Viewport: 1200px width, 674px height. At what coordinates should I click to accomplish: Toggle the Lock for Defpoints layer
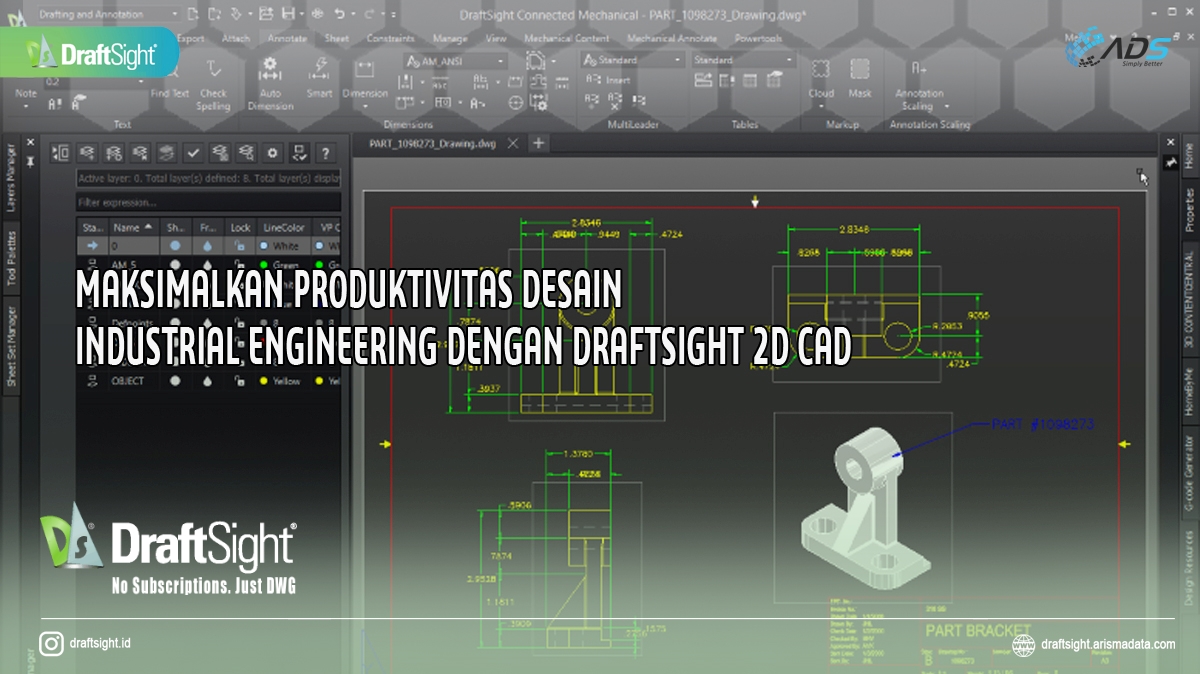[x=240, y=321]
